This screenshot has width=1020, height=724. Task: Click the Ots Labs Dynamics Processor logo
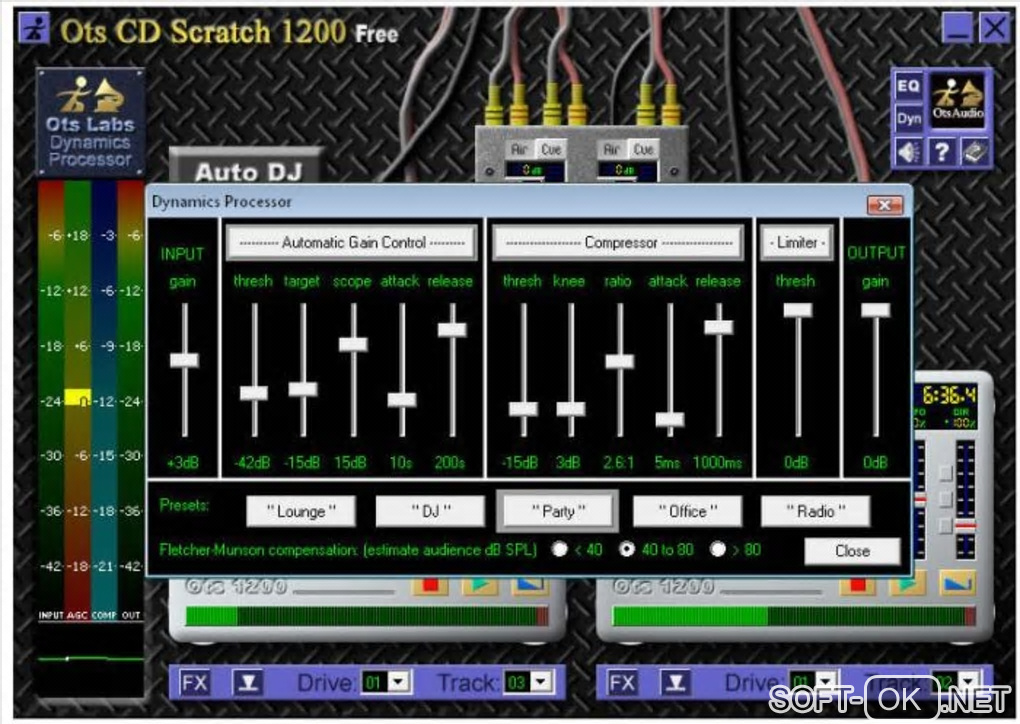[x=90, y=122]
